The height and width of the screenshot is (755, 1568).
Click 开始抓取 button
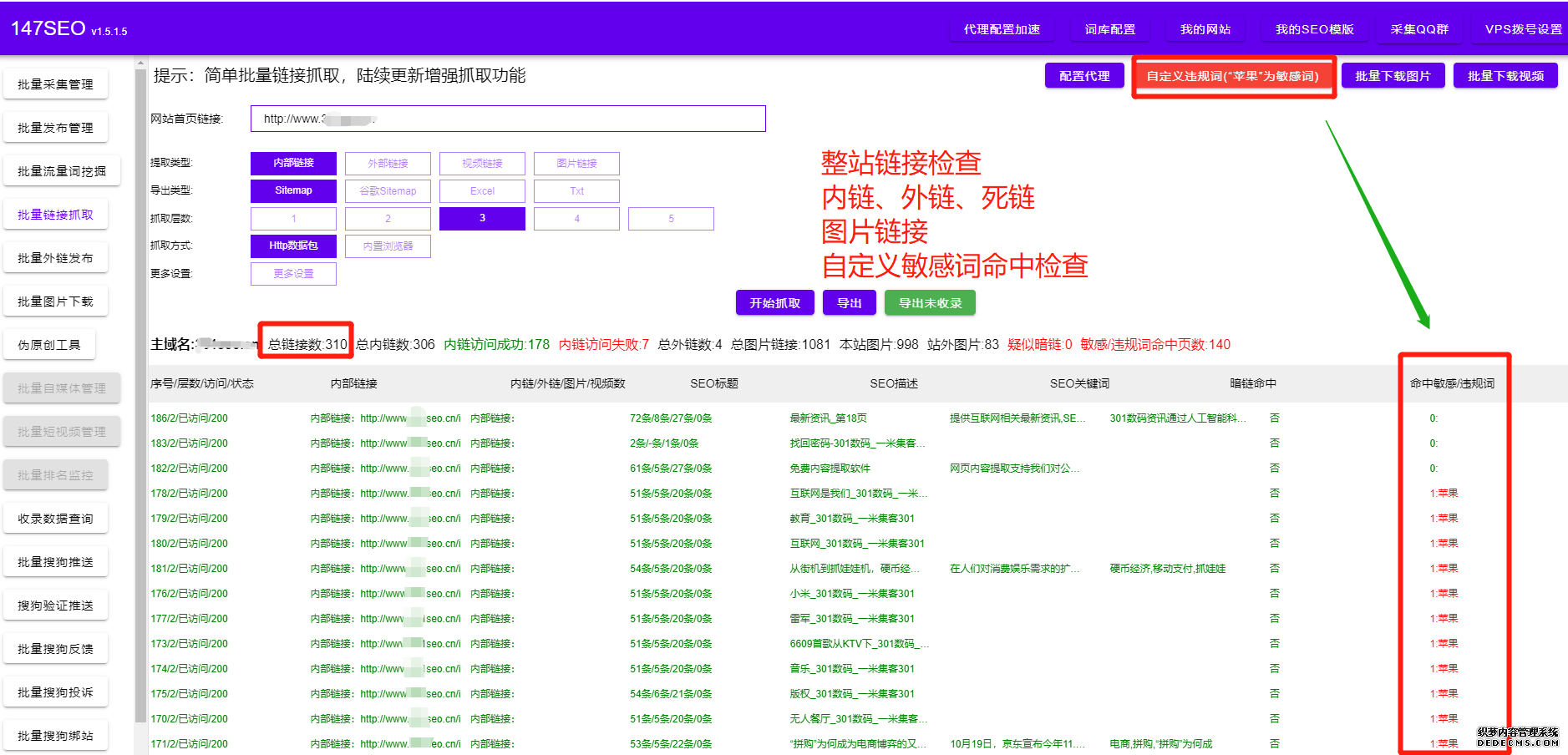click(x=774, y=302)
